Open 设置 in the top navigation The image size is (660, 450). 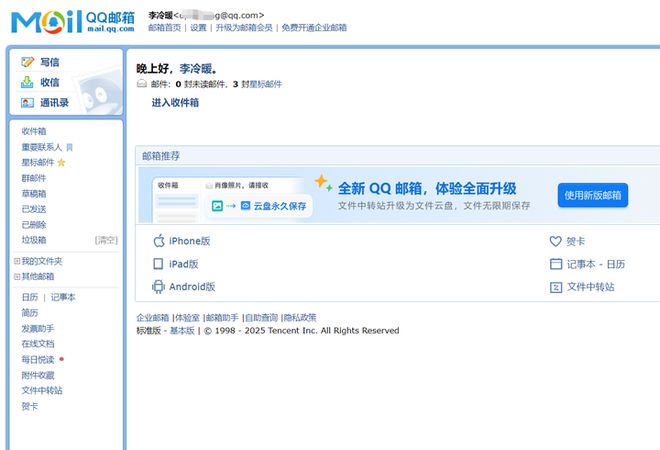198,28
